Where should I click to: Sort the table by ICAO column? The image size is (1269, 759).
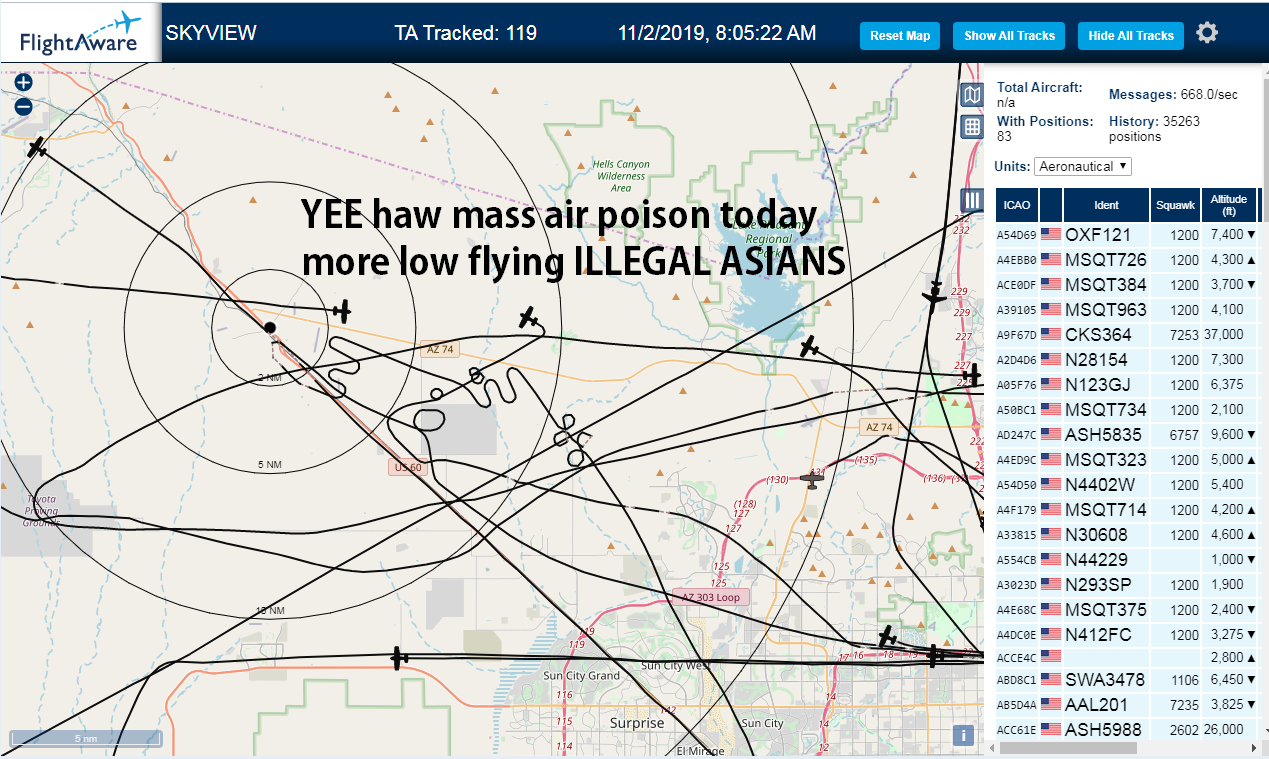(x=1017, y=205)
